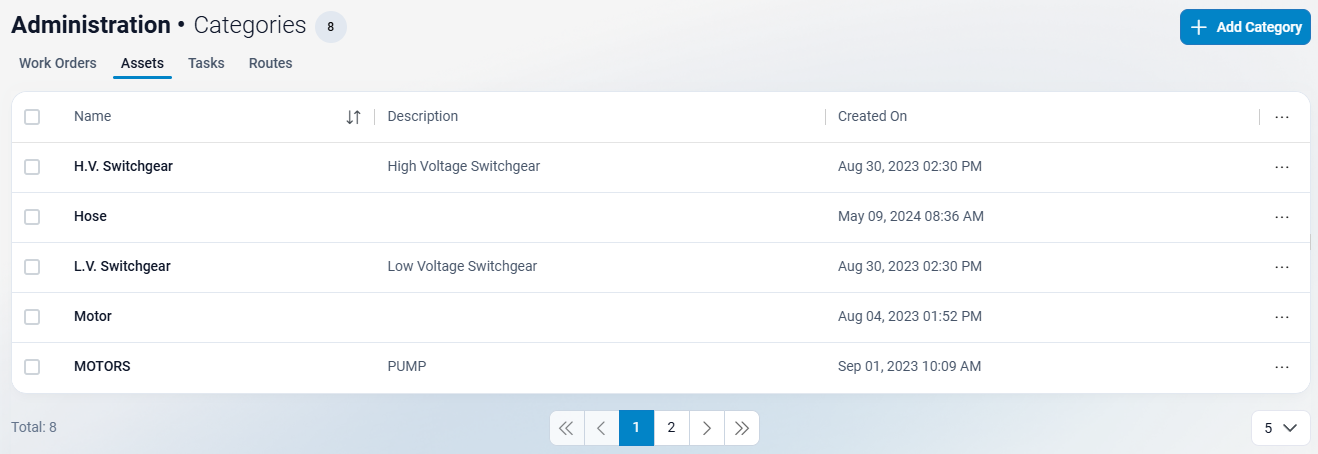Open actions menu for L.V. Switchgear row
1318x454 pixels.
tap(1282, 267)
